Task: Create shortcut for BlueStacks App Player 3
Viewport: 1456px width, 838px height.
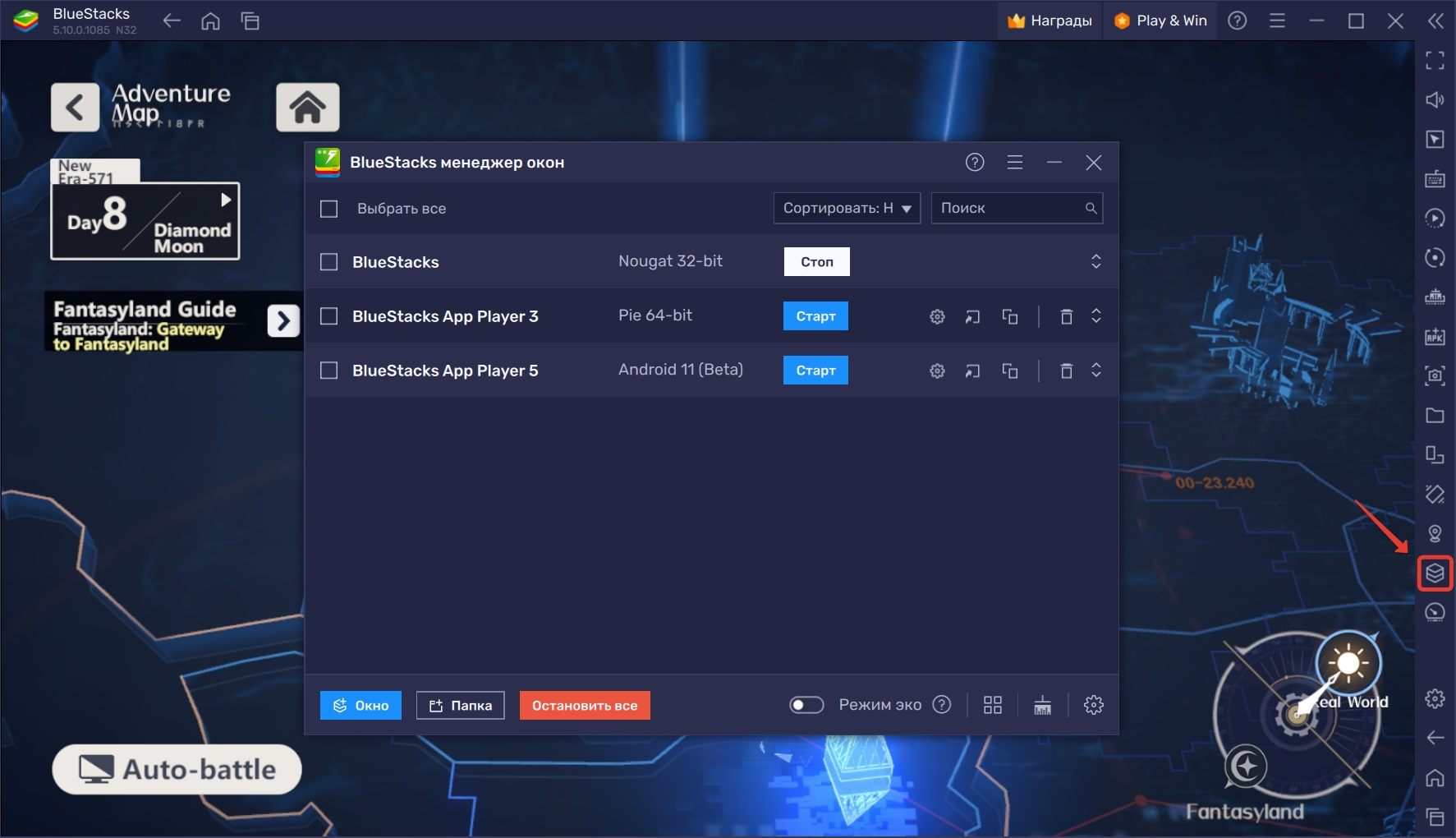Action: (972, 316)
